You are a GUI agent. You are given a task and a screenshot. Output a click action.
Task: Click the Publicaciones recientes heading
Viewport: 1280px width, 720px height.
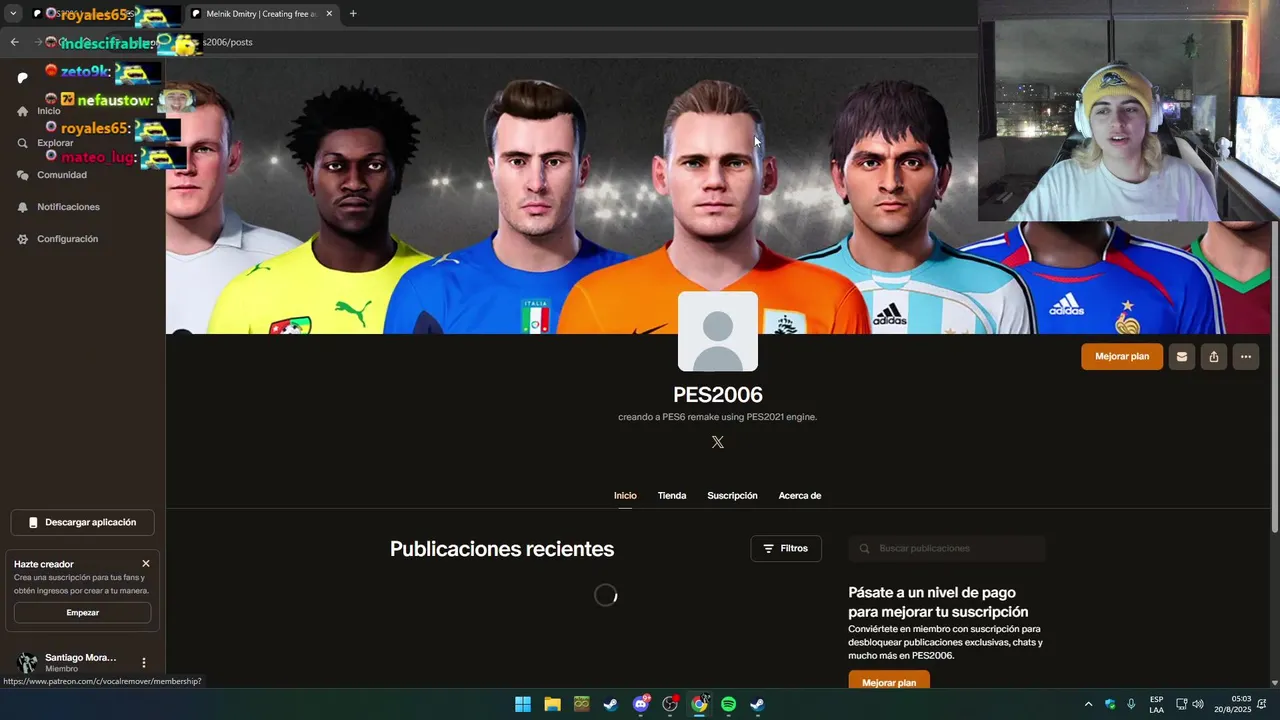[502, 549]
